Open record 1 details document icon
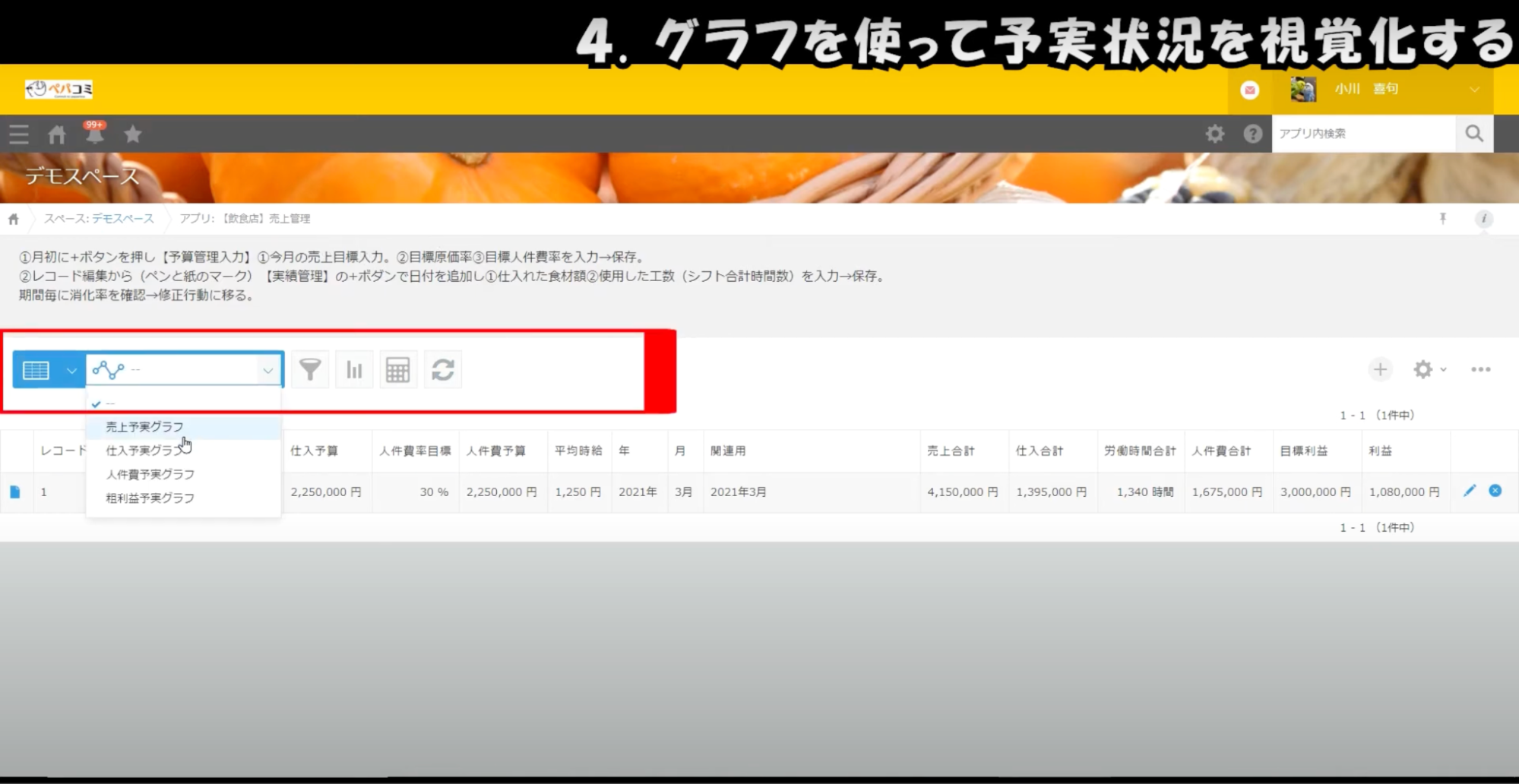 [15, 492]
